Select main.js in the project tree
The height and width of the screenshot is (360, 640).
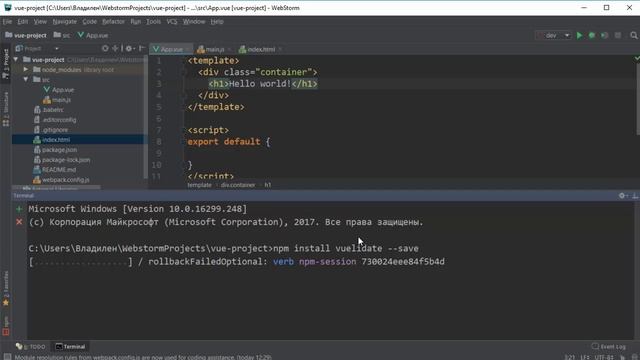pyautogui.click(x=57, y=100)
